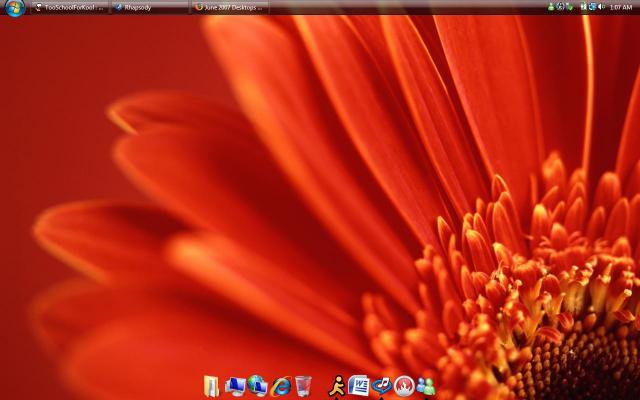The image size is (640, 400).
Task: Open the volume speaker tray icon
Action: pyautogui.click(x=601, y=7)
